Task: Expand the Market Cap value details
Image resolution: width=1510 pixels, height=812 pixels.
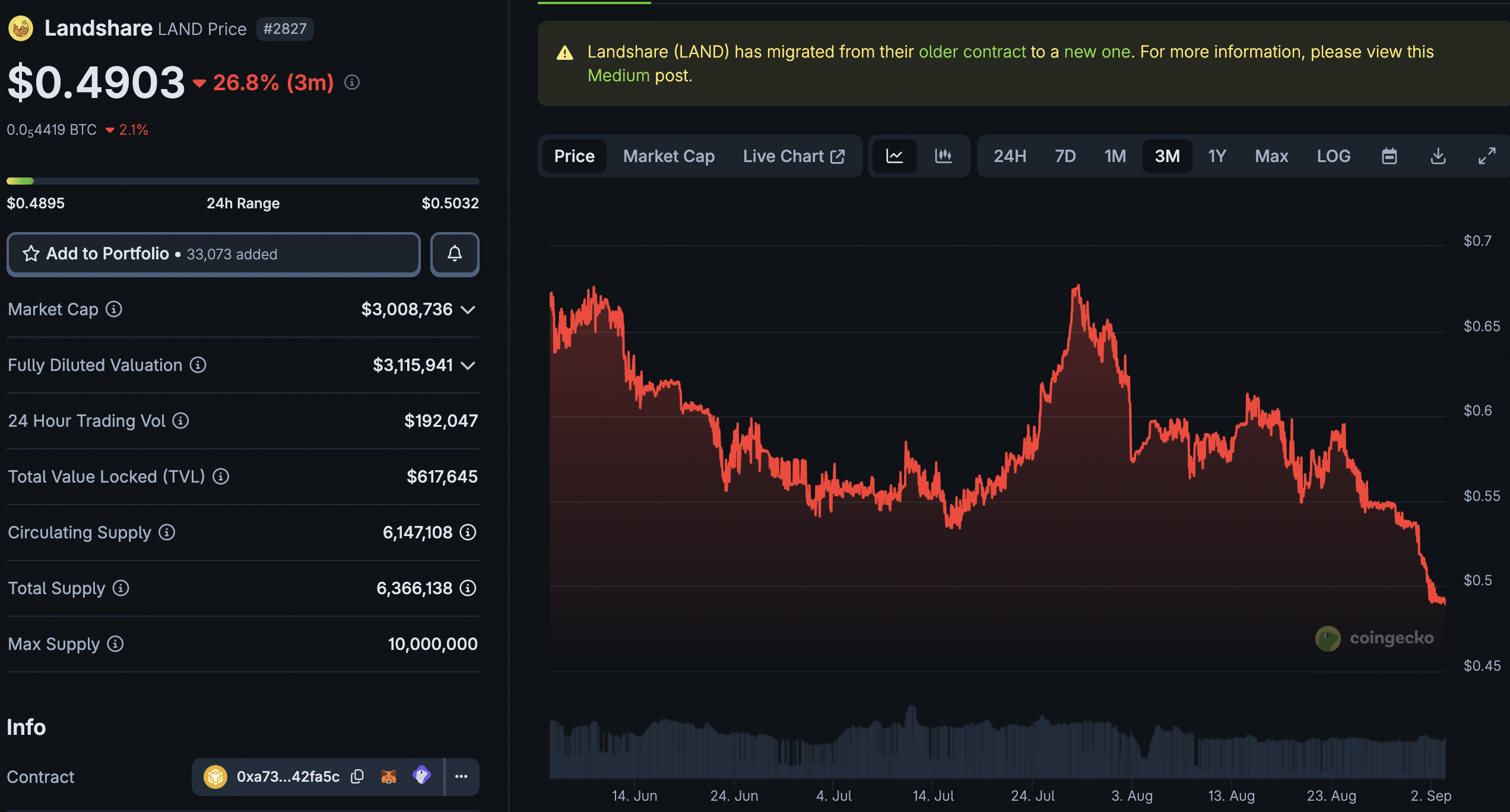Action: (468, 309)
